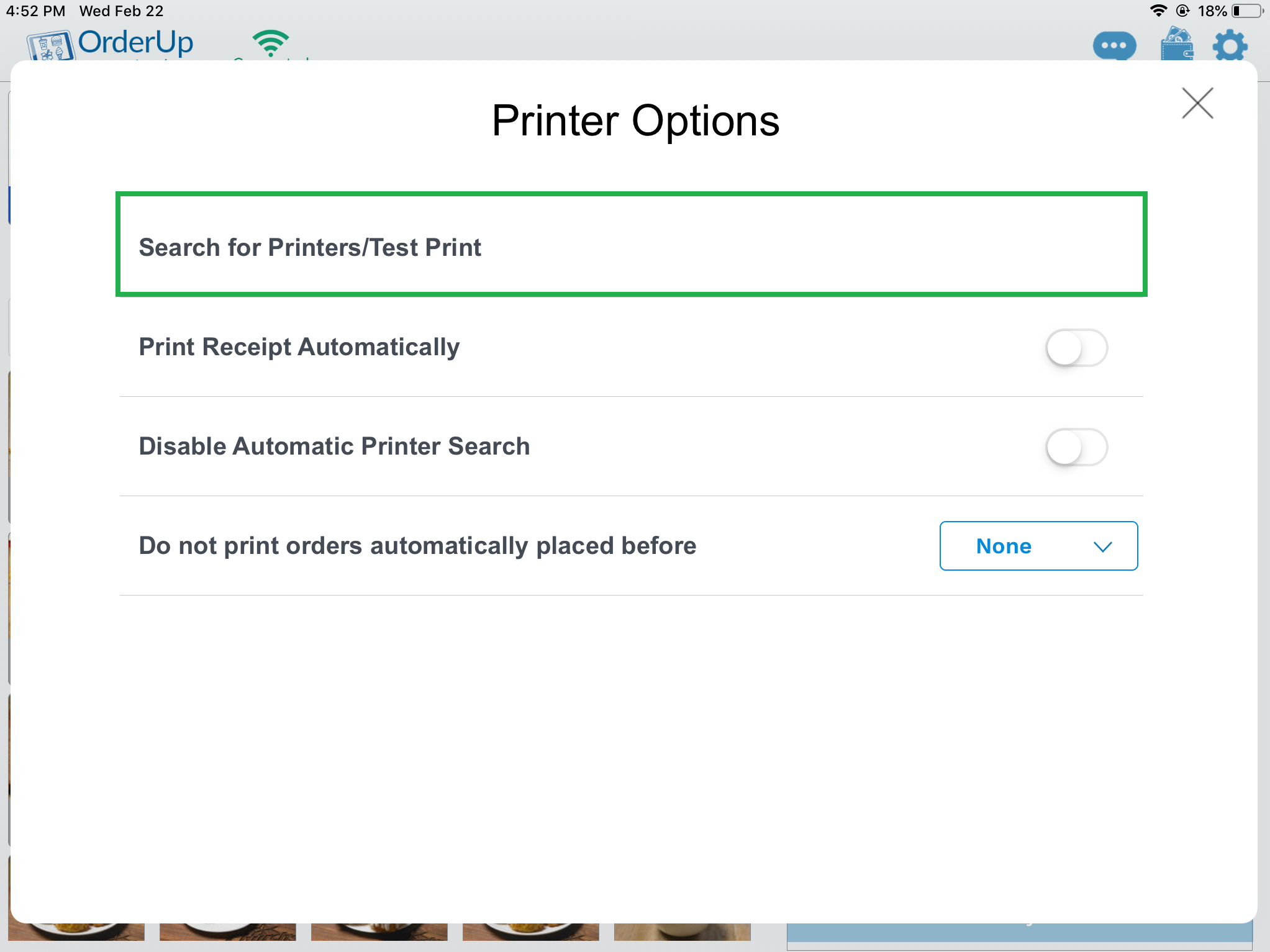Open the wallet cash icon
1270x952 pixels.
1177,44
